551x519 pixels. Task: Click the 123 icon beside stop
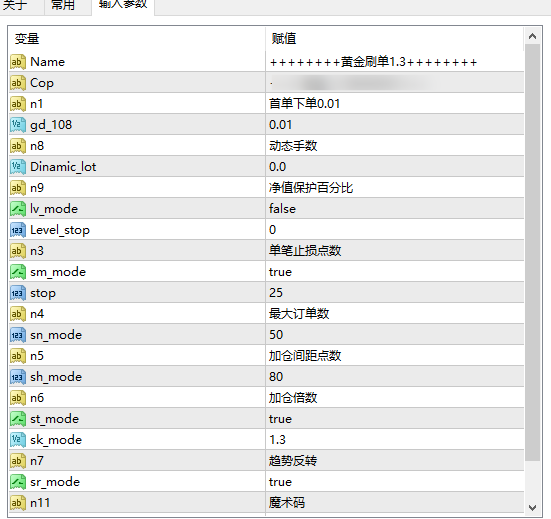pyautogui.click(x=18, y=293)
